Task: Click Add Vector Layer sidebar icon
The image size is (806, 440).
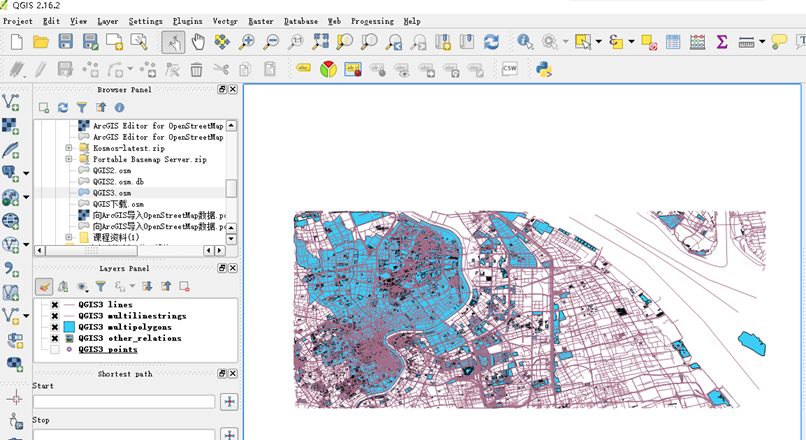Action: [11, 102]
